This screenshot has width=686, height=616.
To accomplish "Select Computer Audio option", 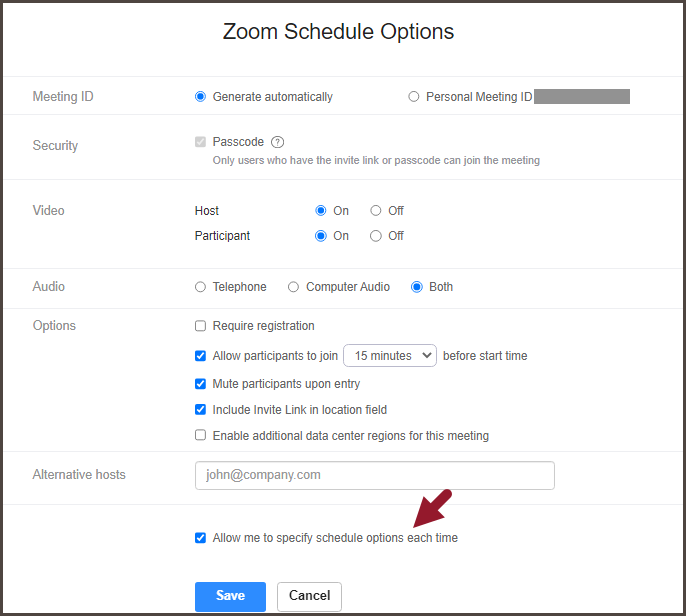I will 294,287.
